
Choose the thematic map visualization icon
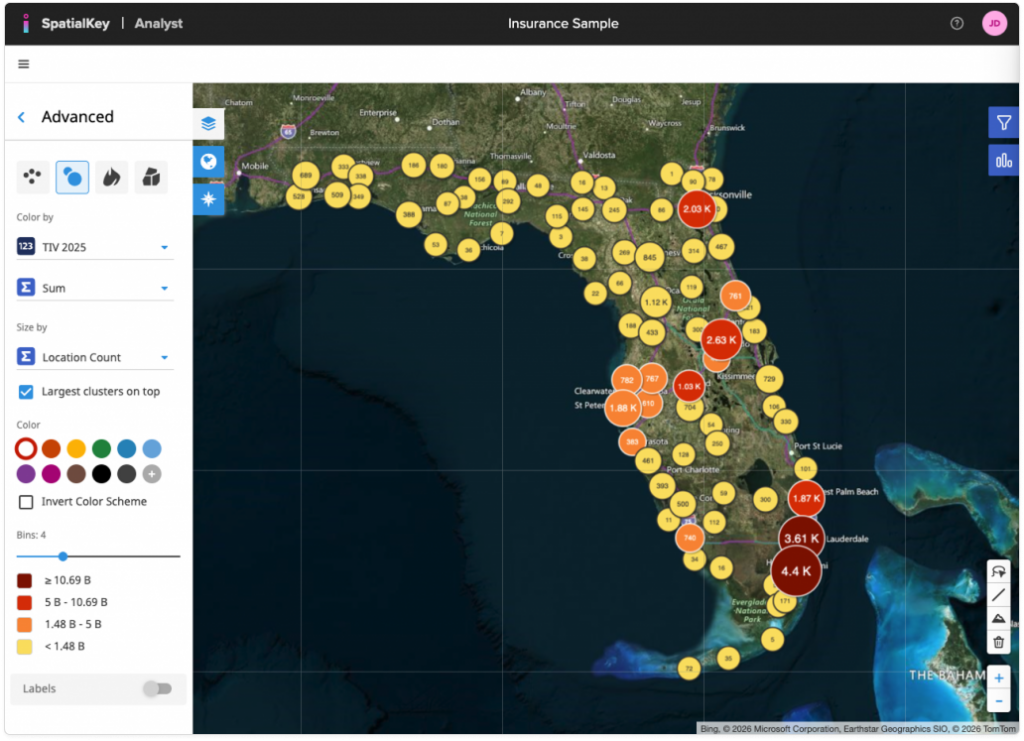point(152,177)
